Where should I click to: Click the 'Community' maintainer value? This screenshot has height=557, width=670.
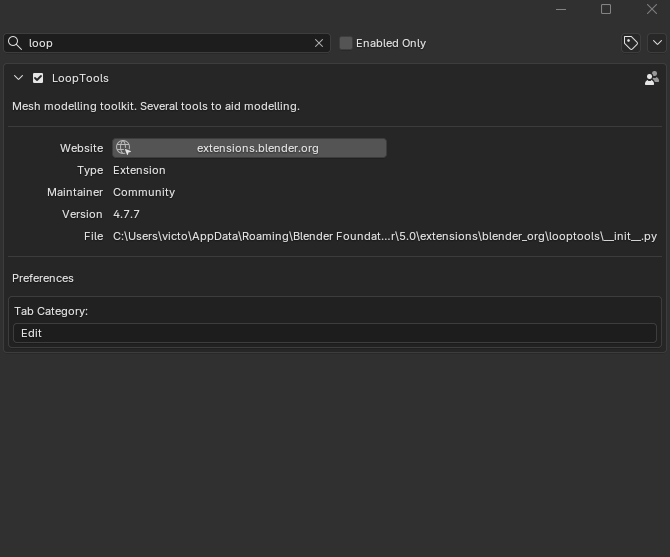click(x=144, y=192)
